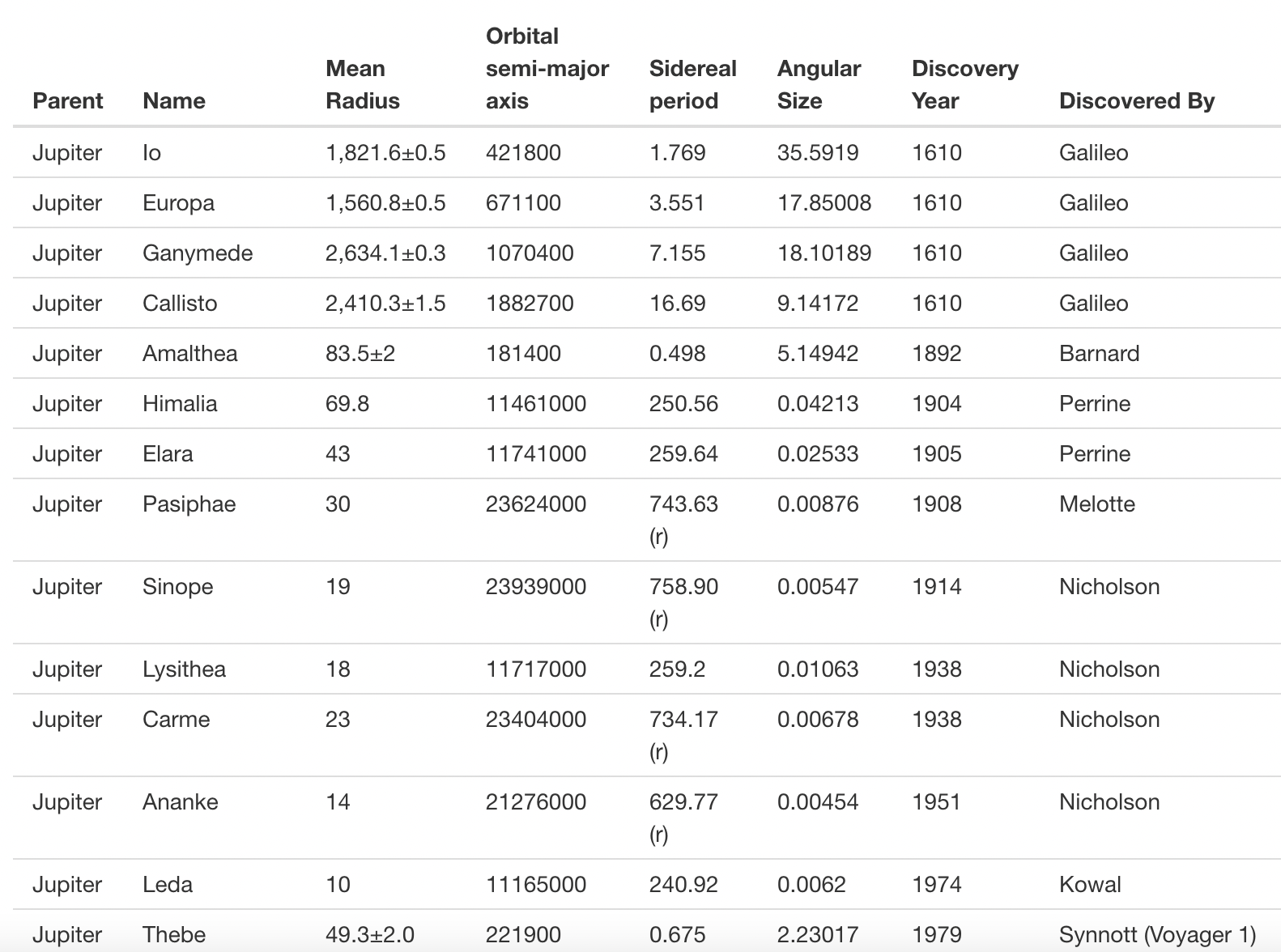Select Melotte in the Discovered By column
The height and width of the screenshot is (952, 1281).
click(1096, 504)
